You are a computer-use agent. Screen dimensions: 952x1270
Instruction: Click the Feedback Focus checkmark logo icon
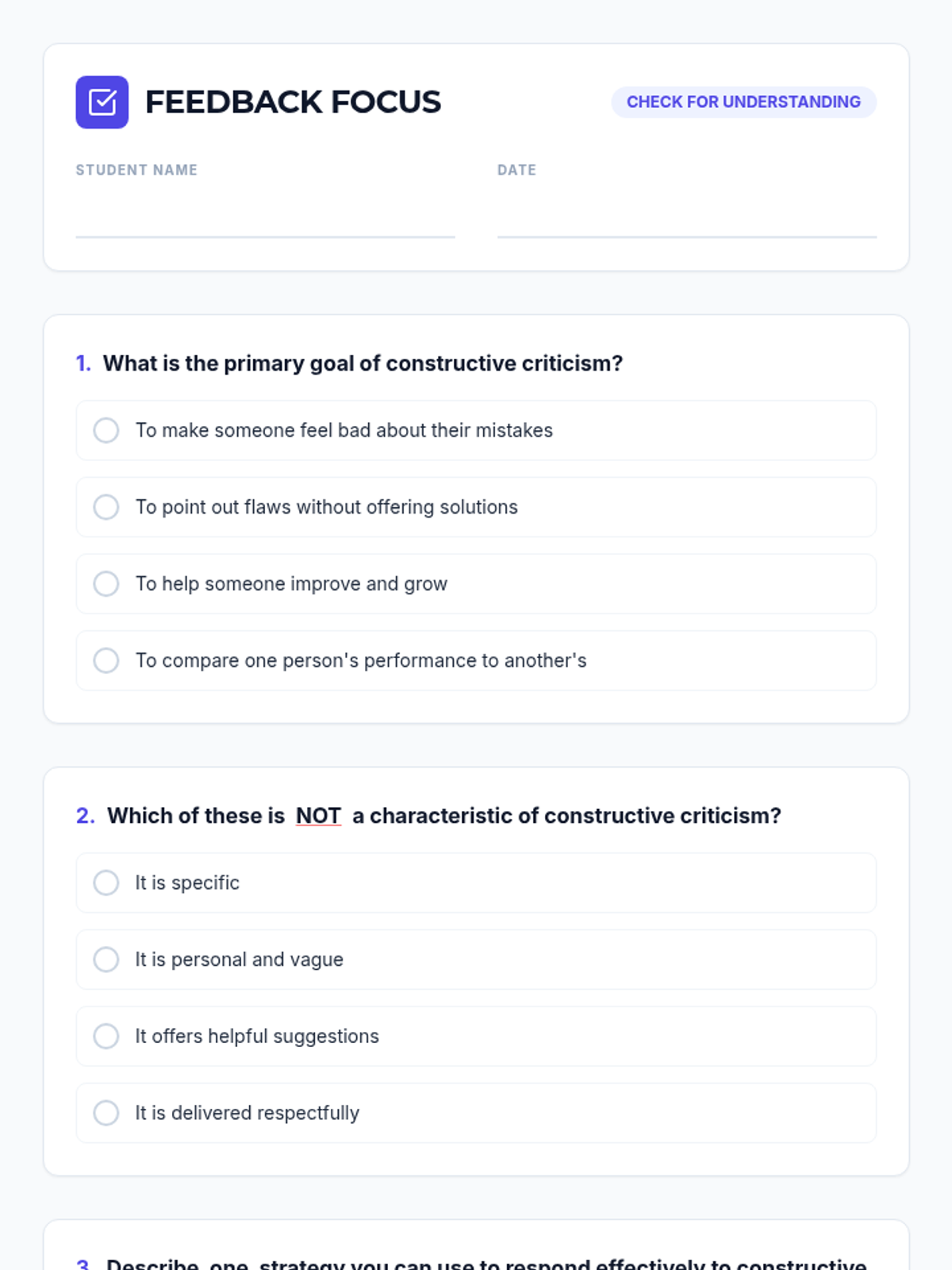pyautogui.click(x=102, y=102)
